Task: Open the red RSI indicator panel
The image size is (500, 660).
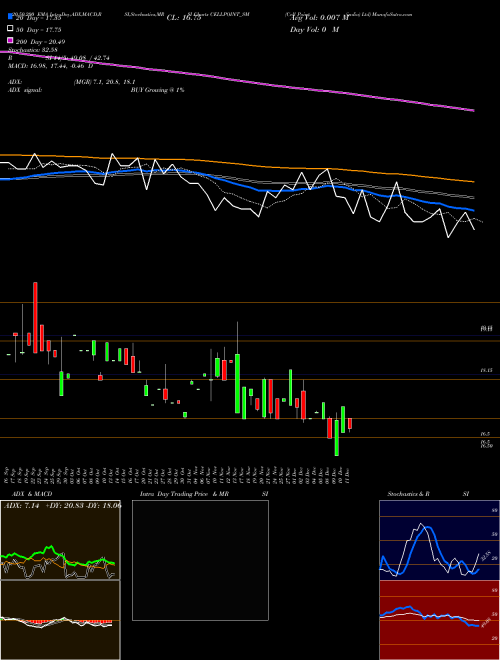Action: click(439, 620)
